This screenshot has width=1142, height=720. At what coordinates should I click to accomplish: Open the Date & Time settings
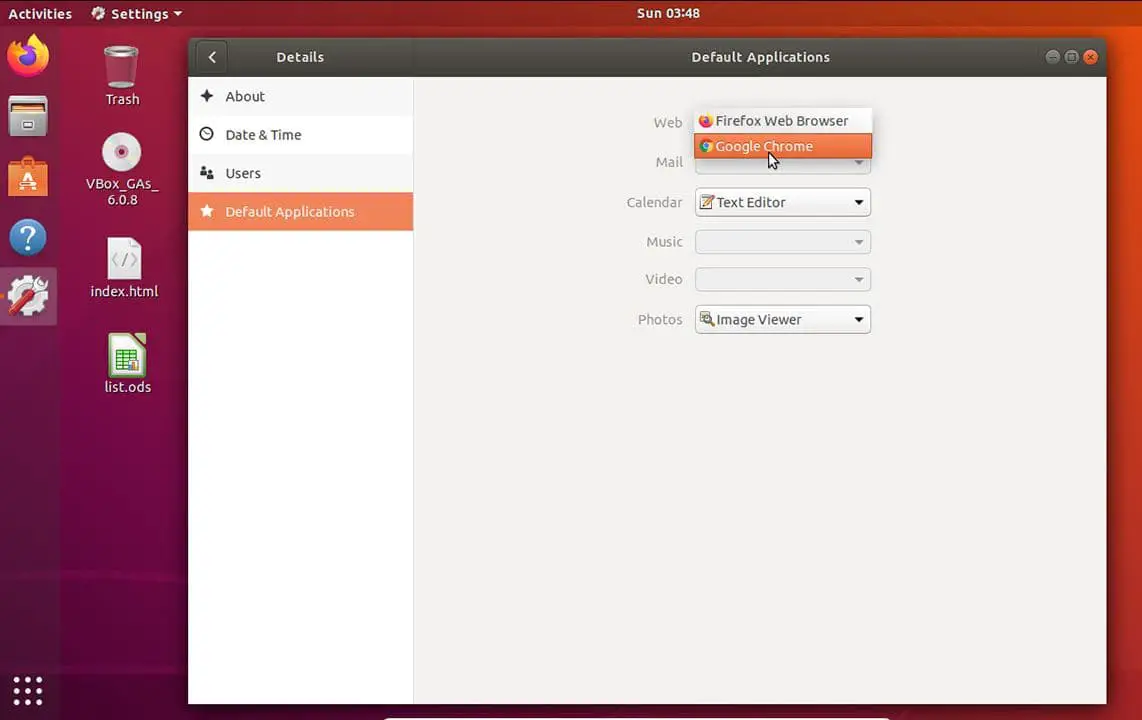pos(263,134)
